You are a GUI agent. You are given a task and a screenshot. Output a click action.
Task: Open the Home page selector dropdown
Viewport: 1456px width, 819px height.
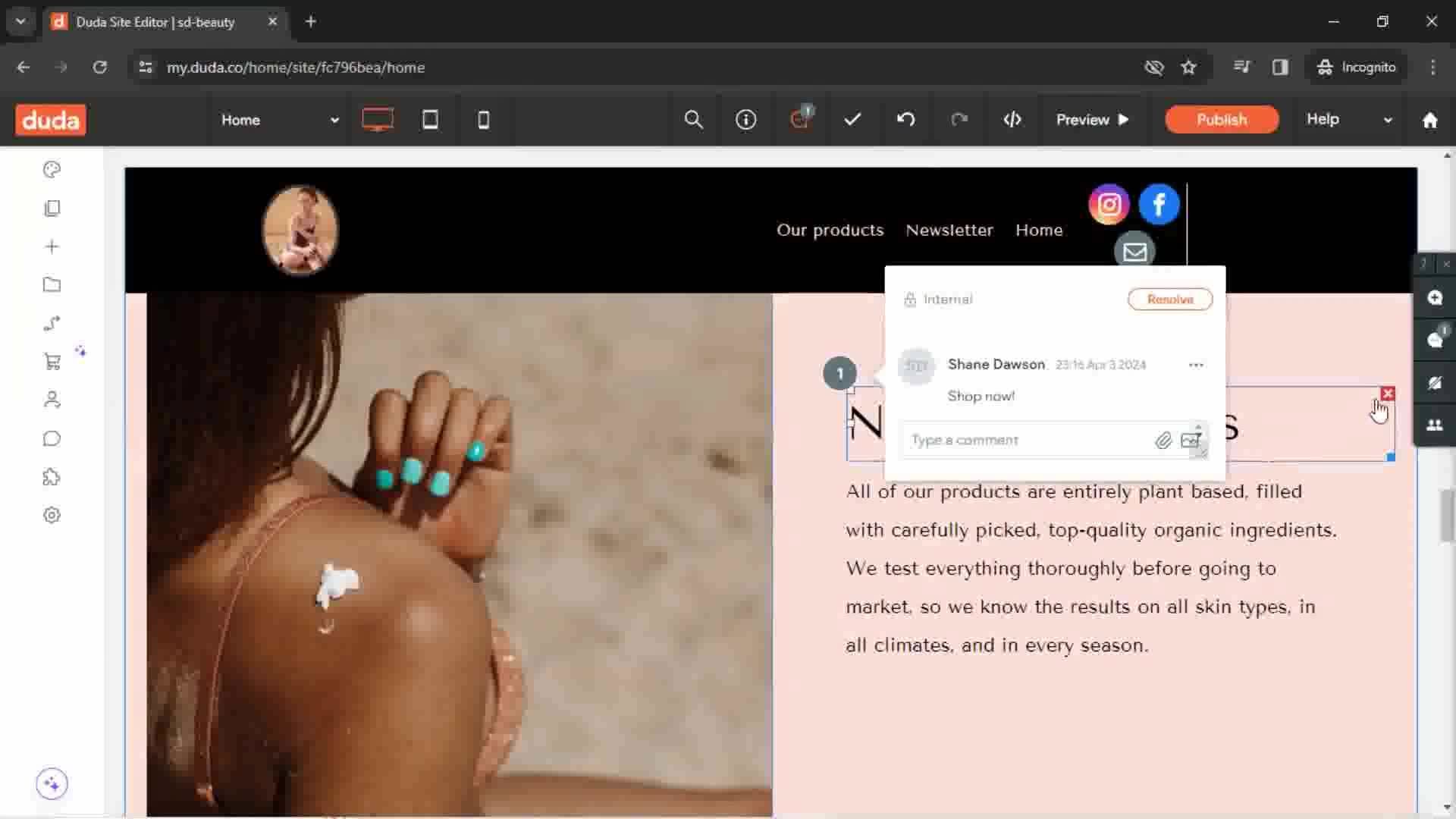279,120
